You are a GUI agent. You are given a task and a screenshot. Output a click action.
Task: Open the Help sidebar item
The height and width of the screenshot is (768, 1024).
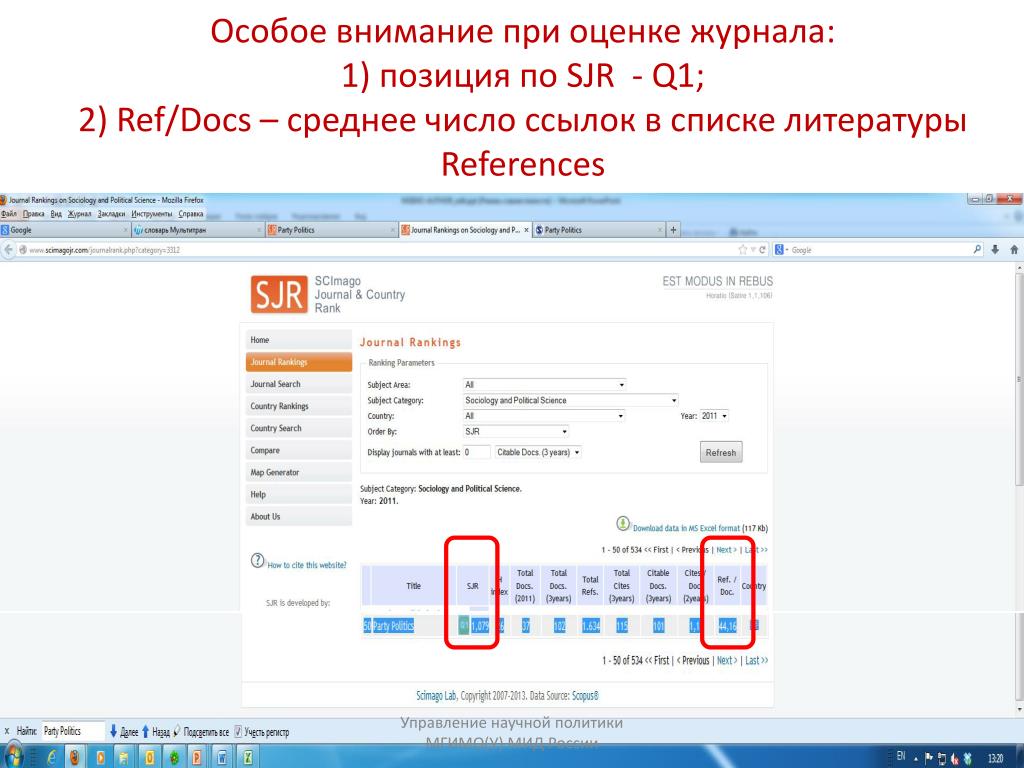coord(299,494)
